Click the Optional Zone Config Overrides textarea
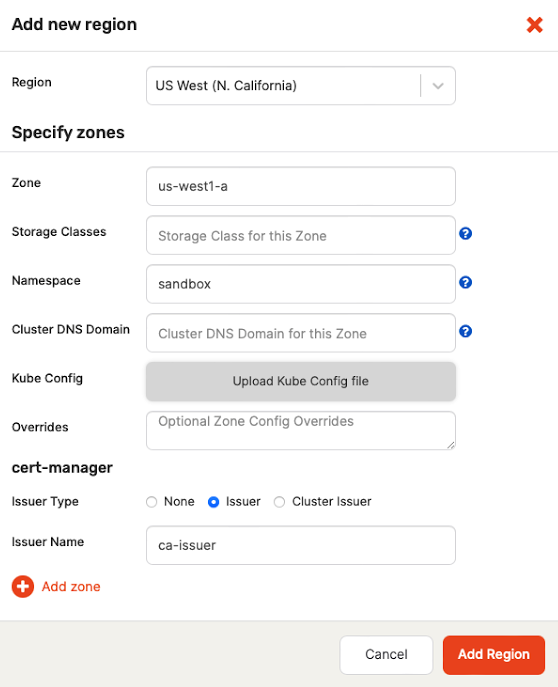This screenshot has height=687, width=558. 301,430
